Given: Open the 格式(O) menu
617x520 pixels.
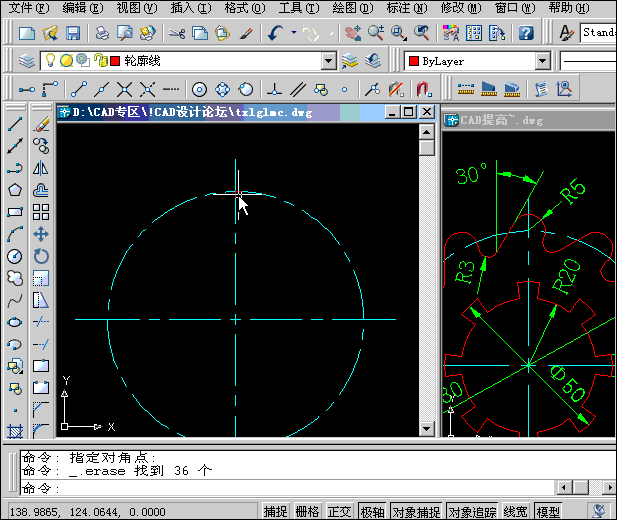Looking at the screenshot, I should coord(245,8).
